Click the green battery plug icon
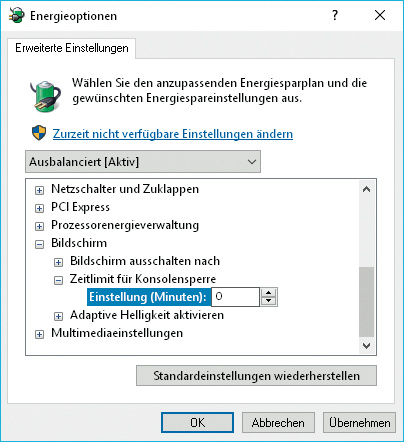 [x=45, y=96]
